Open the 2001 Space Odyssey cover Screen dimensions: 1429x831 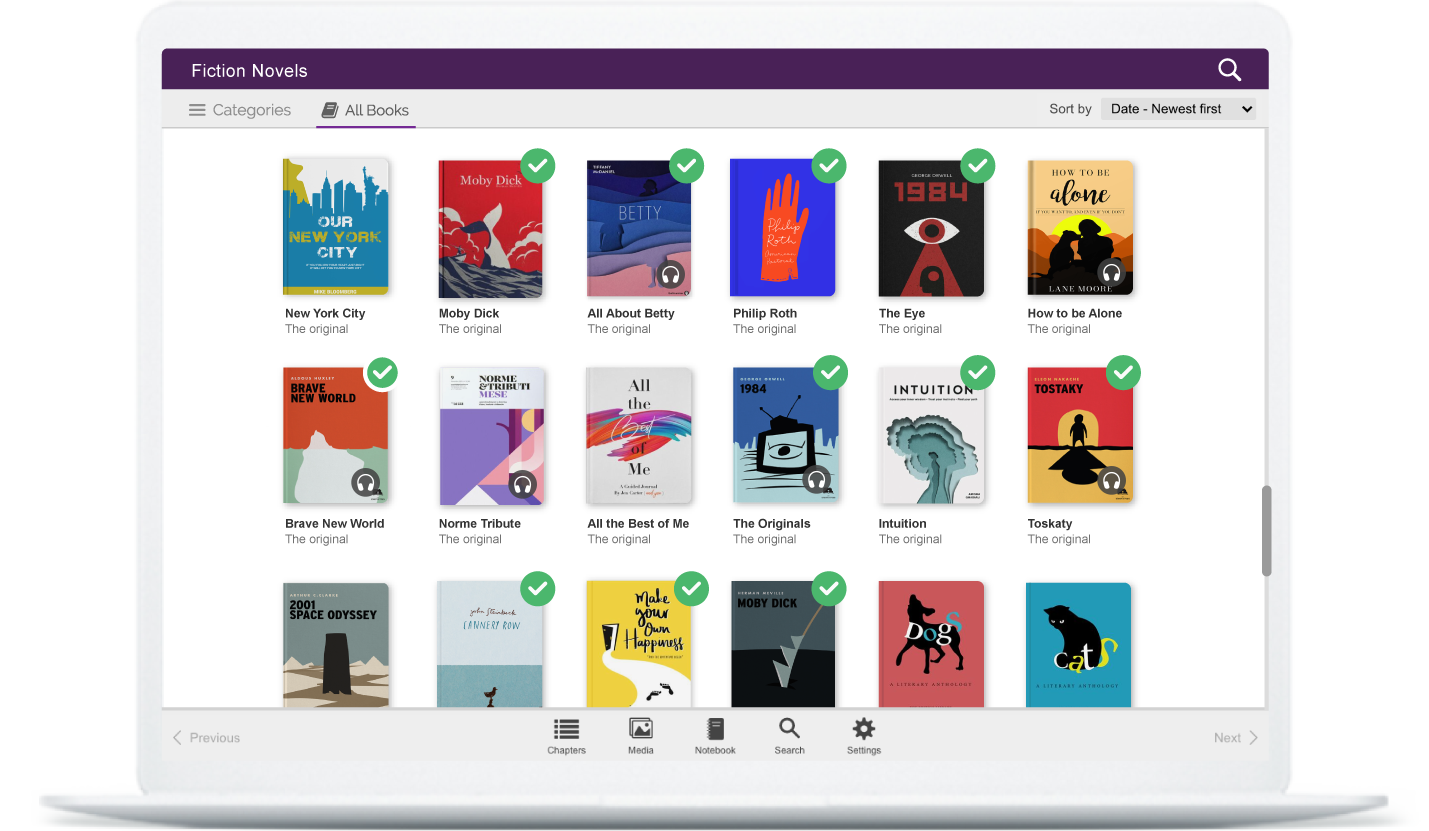tap(335, 646)
